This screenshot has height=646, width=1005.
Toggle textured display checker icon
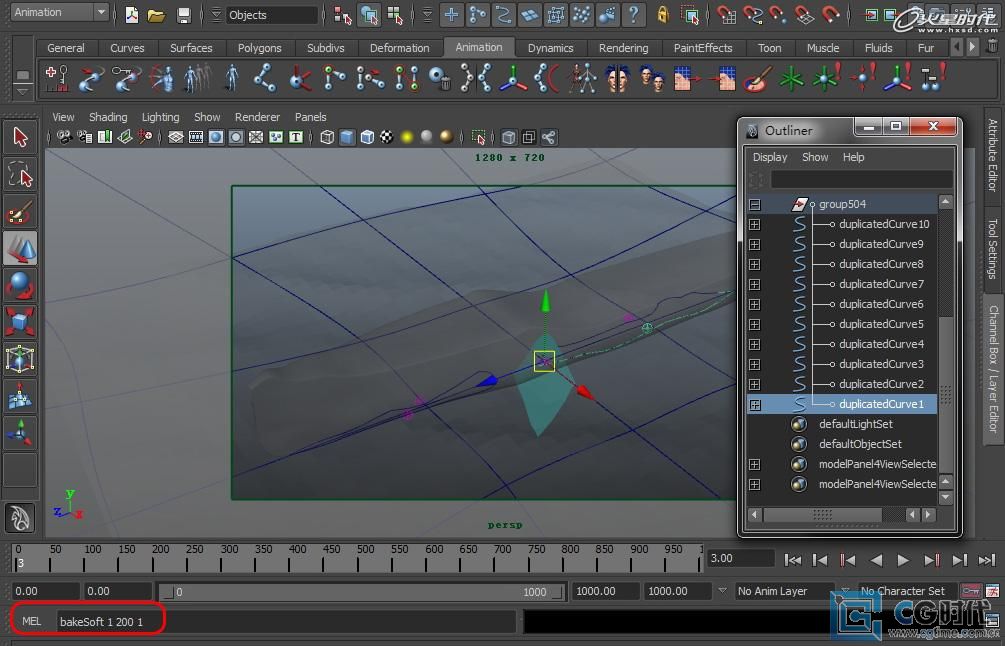(x=386, y=137)
